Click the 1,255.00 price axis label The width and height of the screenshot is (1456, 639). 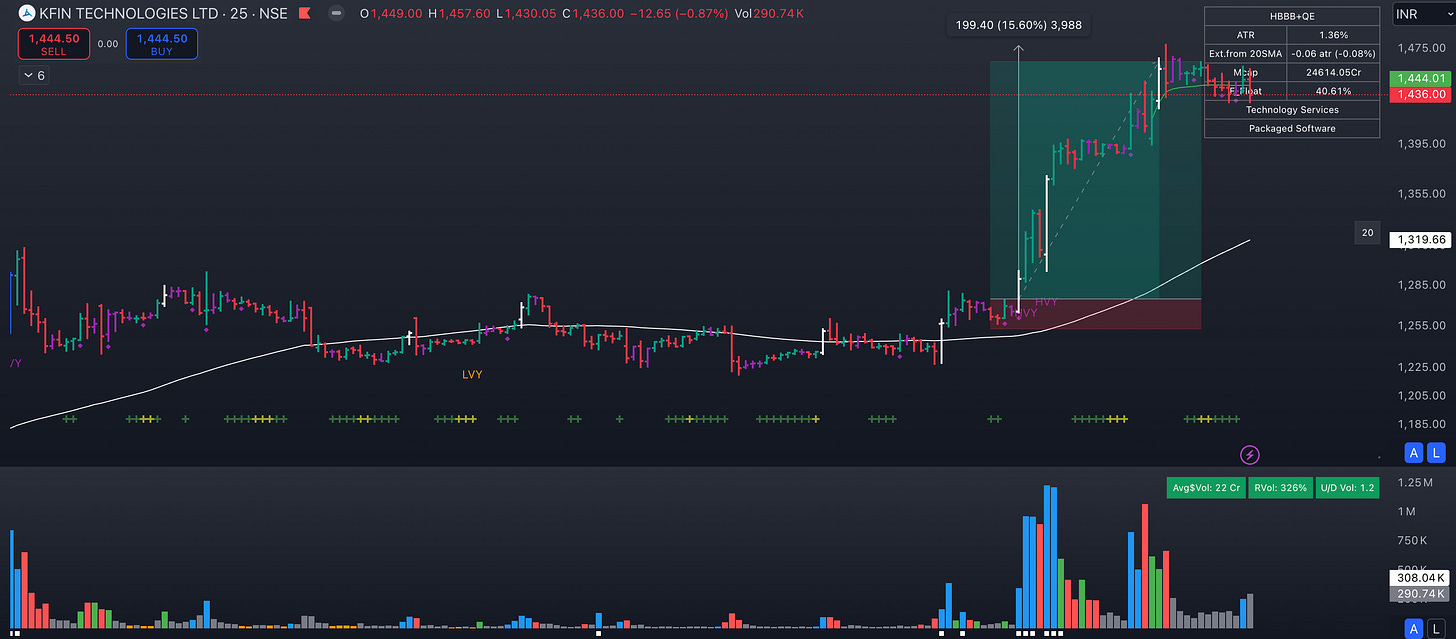pyautogui.click(x=1422, y=326)
